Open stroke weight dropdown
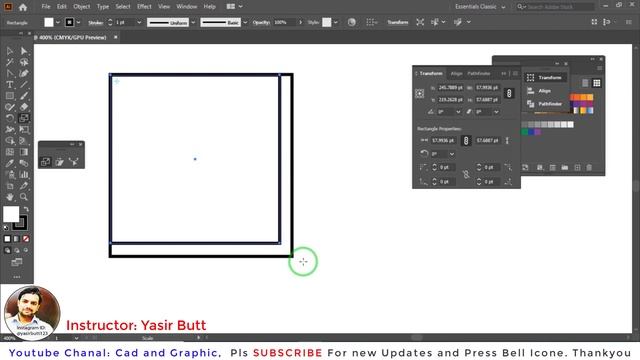Screen dimensions: 640x360 click(139, 22)
